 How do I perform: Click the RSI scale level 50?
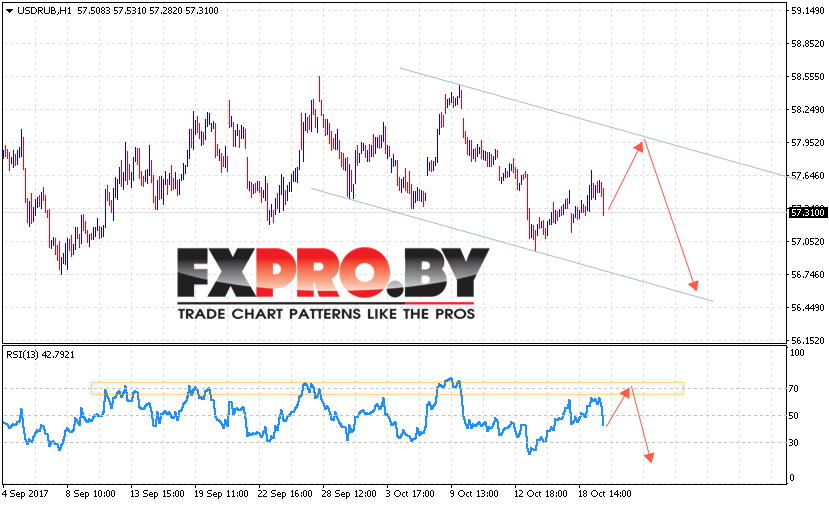793,416
